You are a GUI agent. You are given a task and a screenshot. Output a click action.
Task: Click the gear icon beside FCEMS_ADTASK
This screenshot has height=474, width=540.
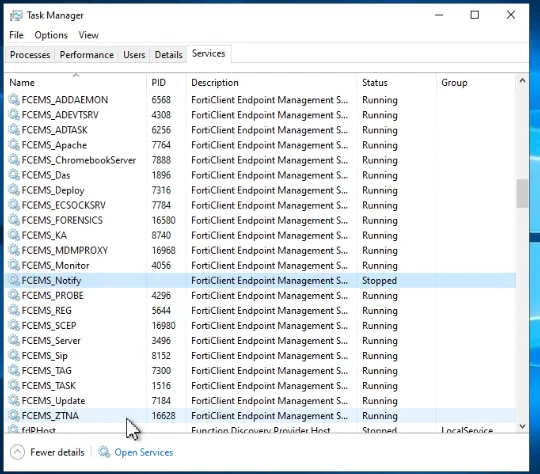pos(14,130)
